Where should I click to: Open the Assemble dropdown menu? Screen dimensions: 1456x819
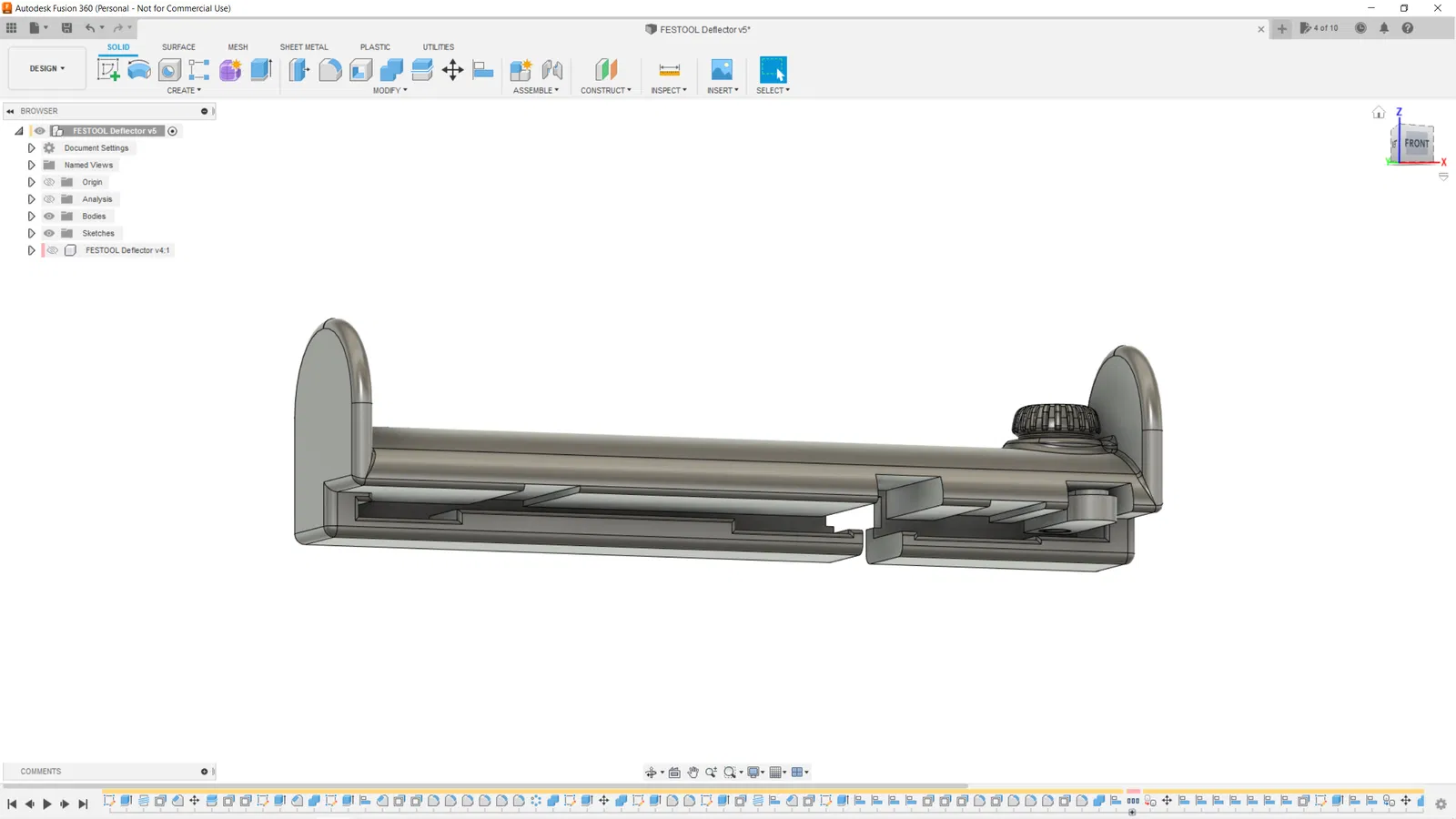tap(536, 91)
